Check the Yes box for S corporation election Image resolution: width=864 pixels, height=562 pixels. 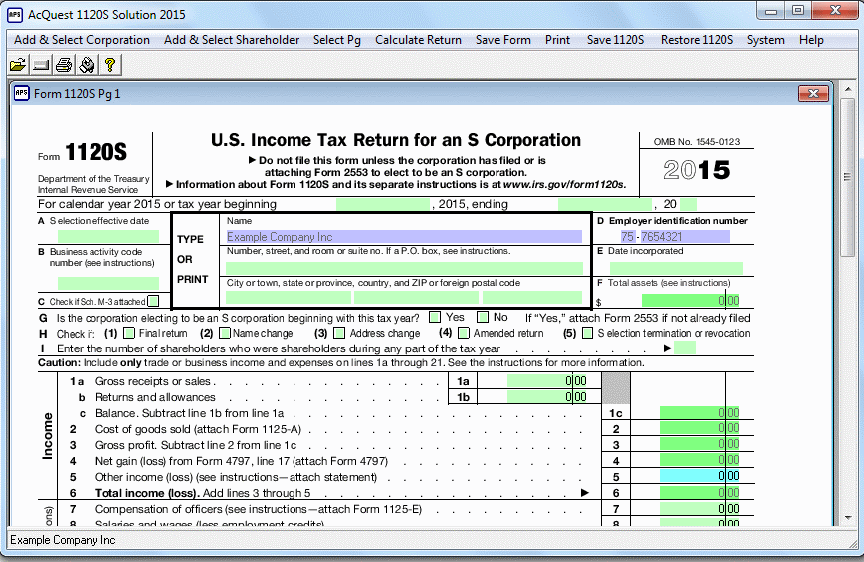click(x=435, y=317)
